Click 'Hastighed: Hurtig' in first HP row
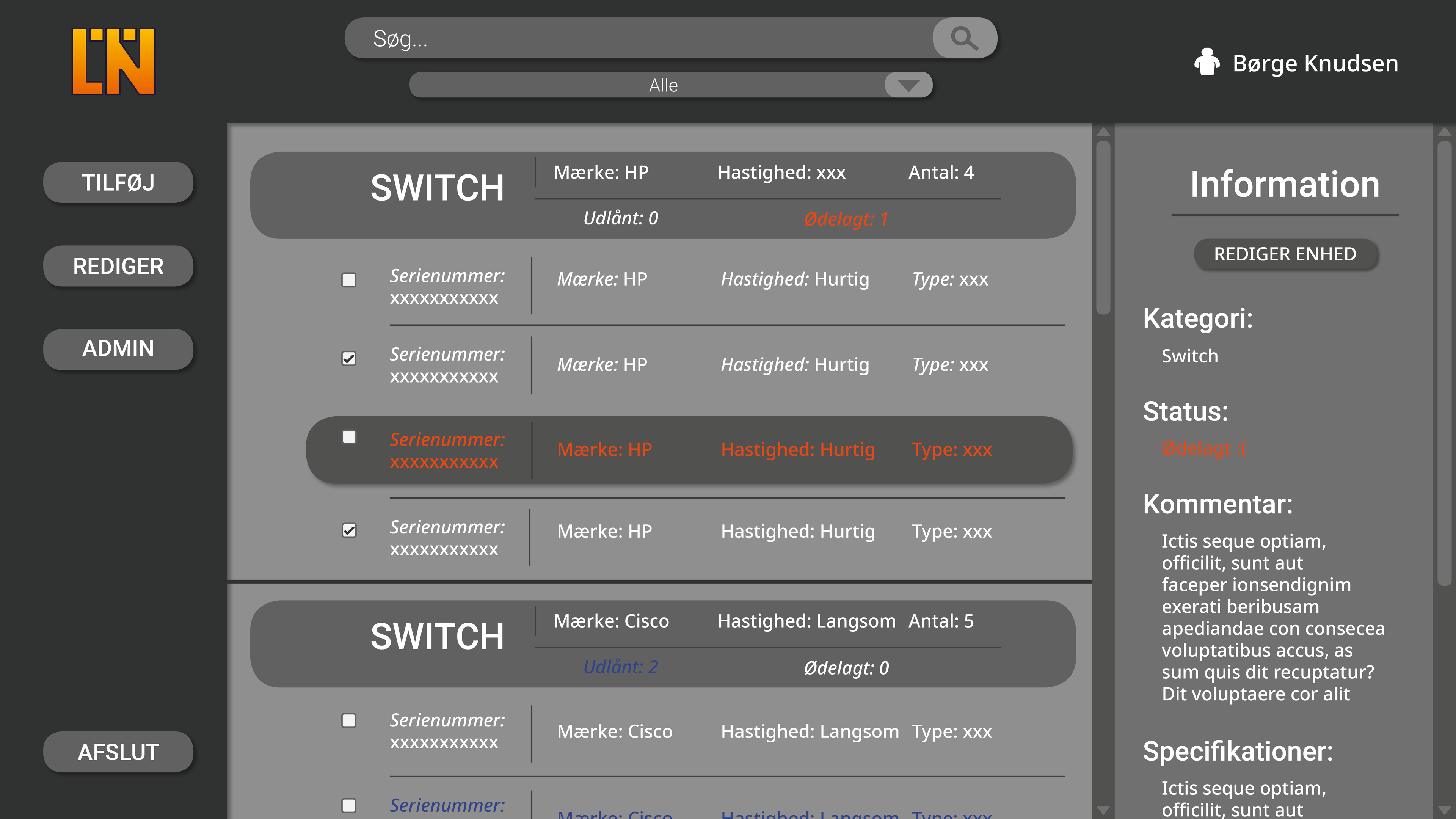The width and height of the screenshot is (1456, 819). (x=795, y=279)
